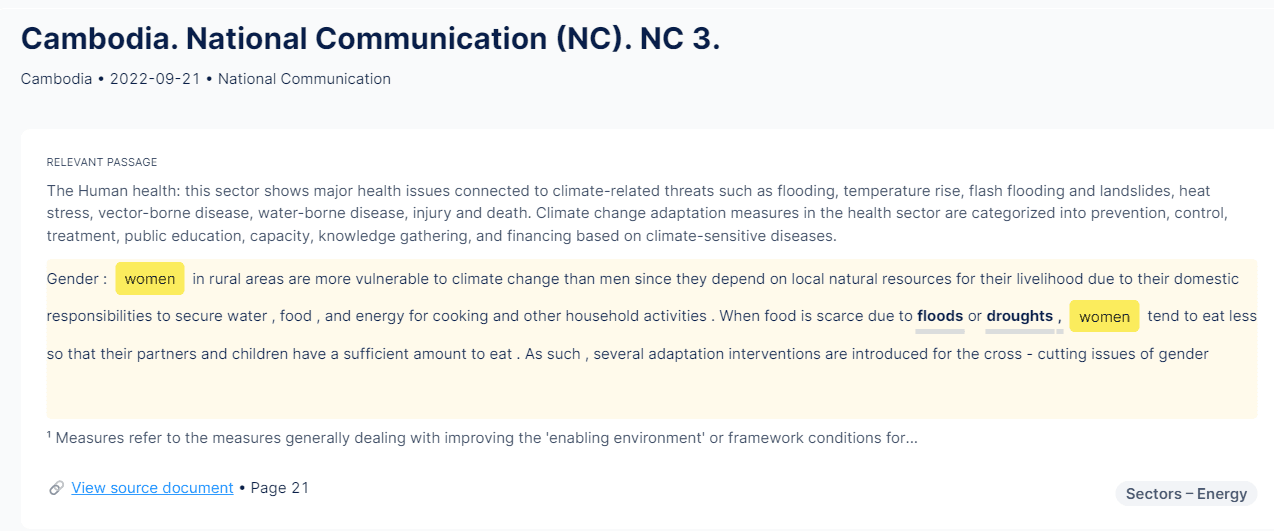Click the "Gender :" label starting the highlighted passage
The width and height of the screenshot is (1274, 531).
pos(77,279)
